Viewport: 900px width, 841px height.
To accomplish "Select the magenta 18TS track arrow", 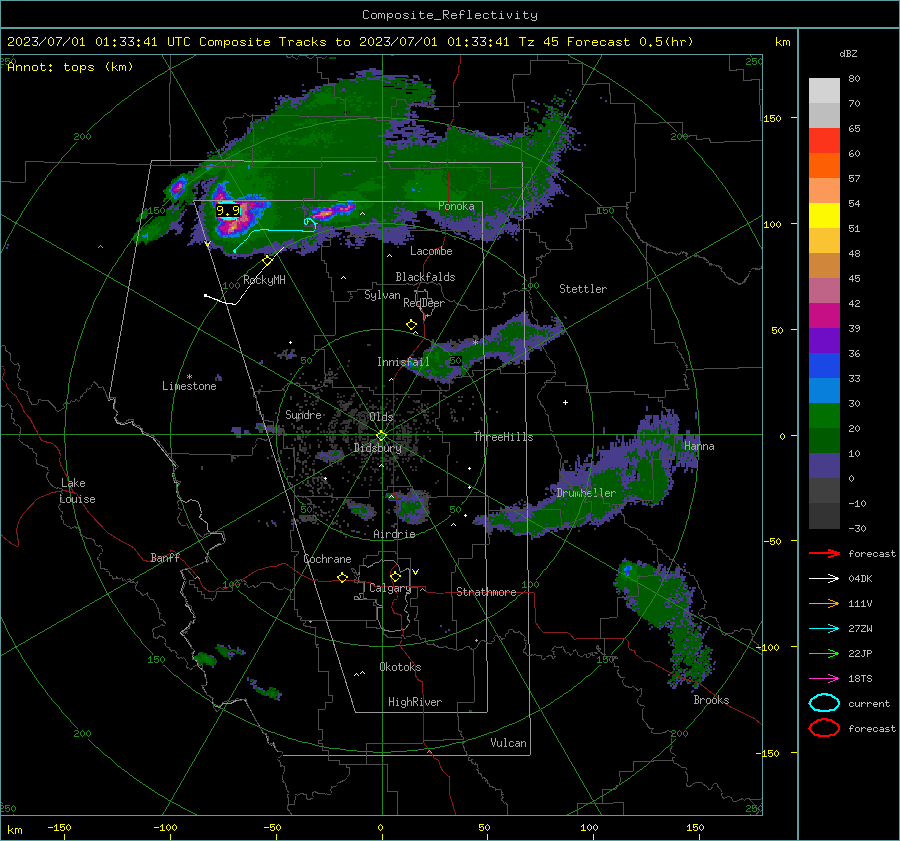I will [824, 679].
